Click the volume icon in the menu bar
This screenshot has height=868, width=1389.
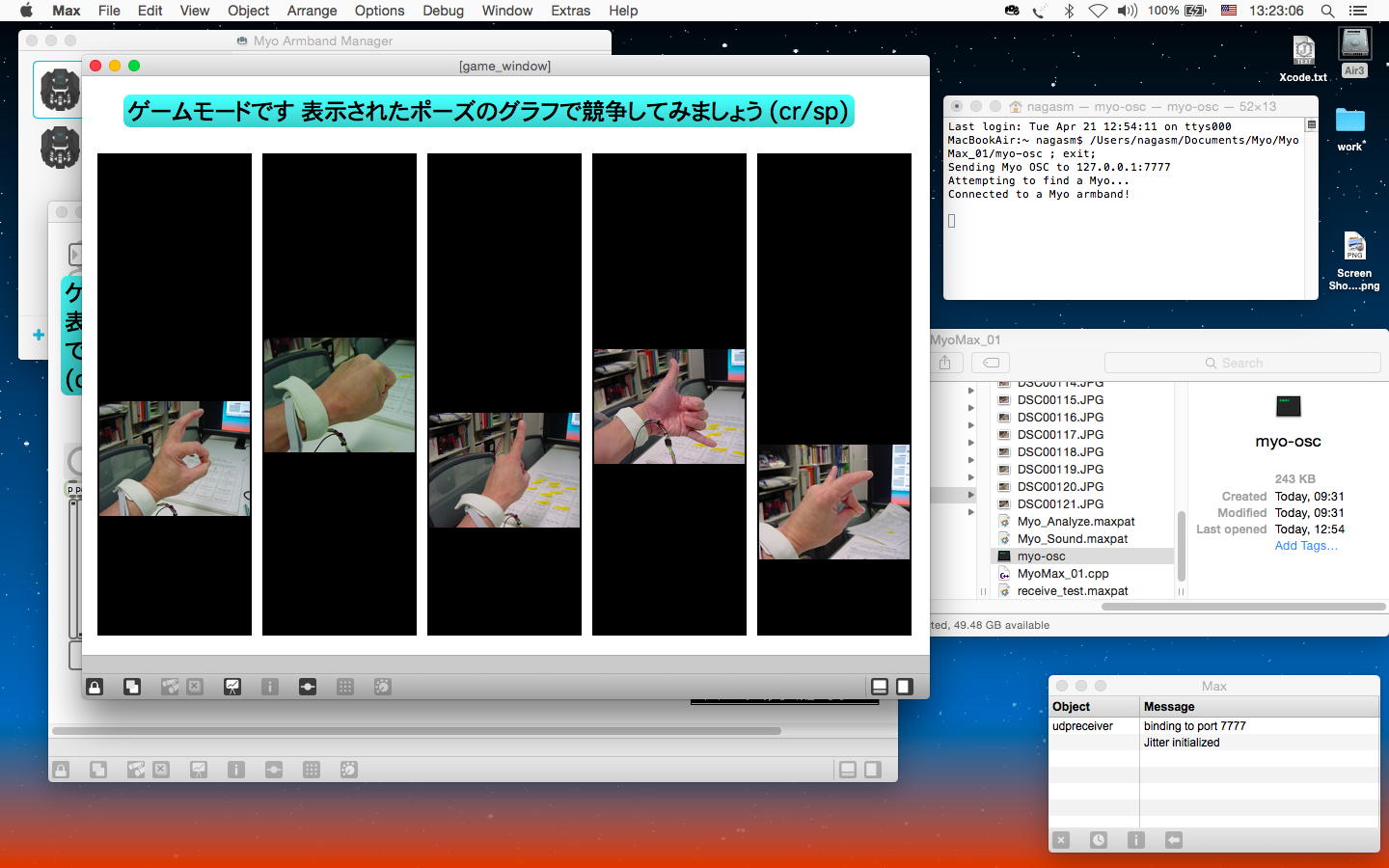click(x=1127, y=11)
